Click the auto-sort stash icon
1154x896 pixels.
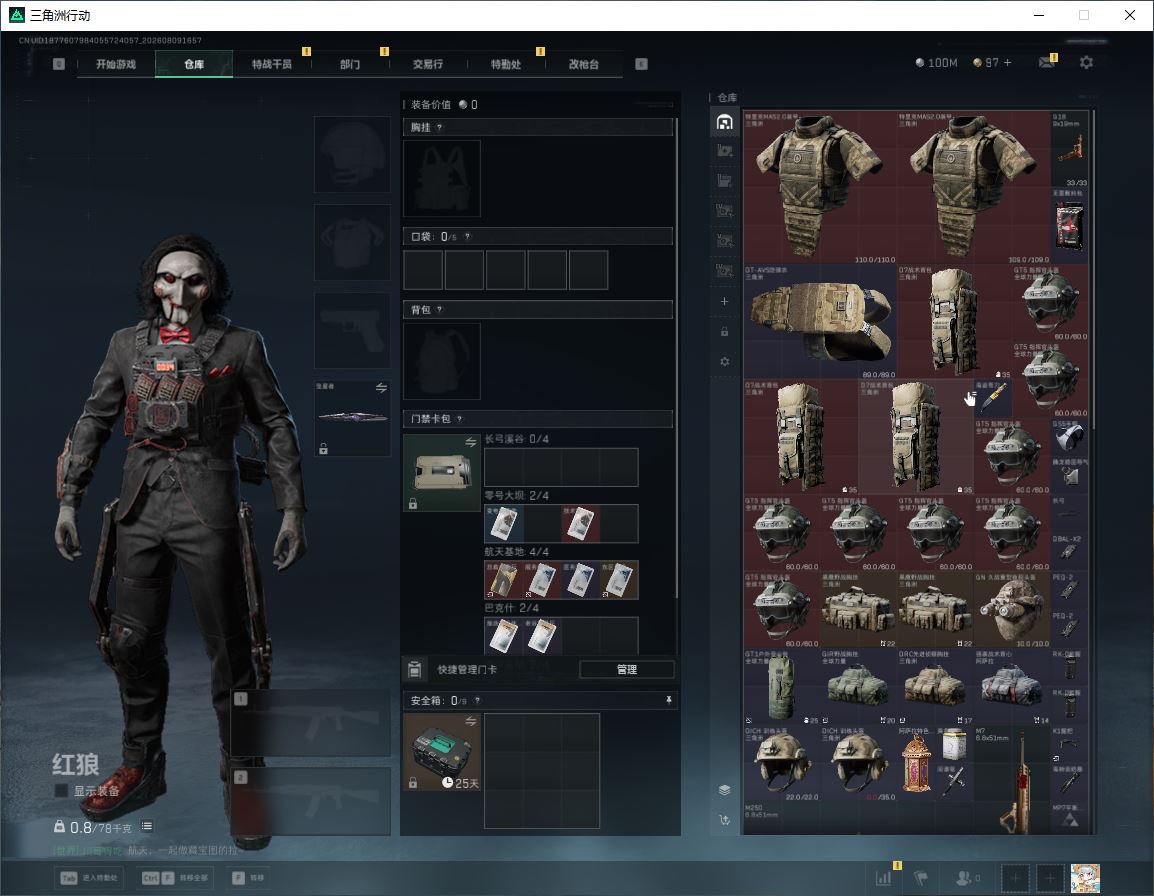pos(724,819)
